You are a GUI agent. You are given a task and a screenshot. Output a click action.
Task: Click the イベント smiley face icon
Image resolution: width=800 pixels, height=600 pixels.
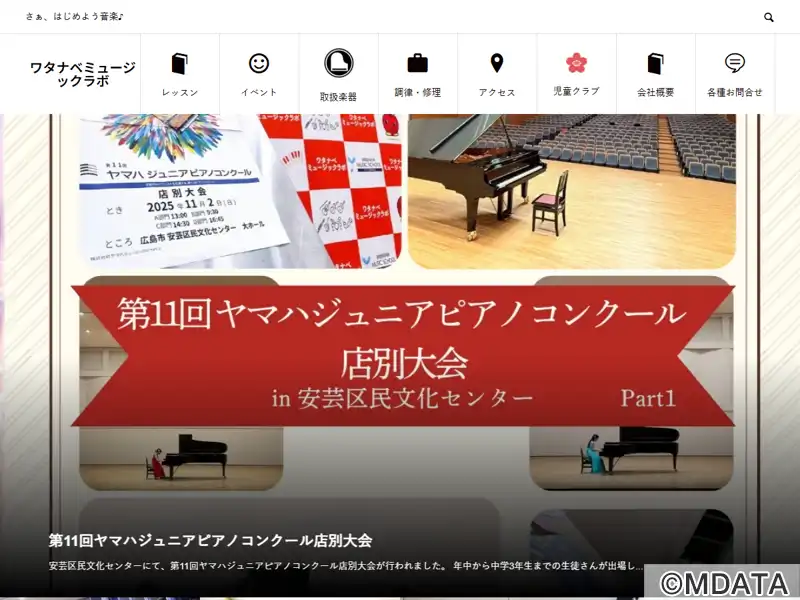[259, 63]
